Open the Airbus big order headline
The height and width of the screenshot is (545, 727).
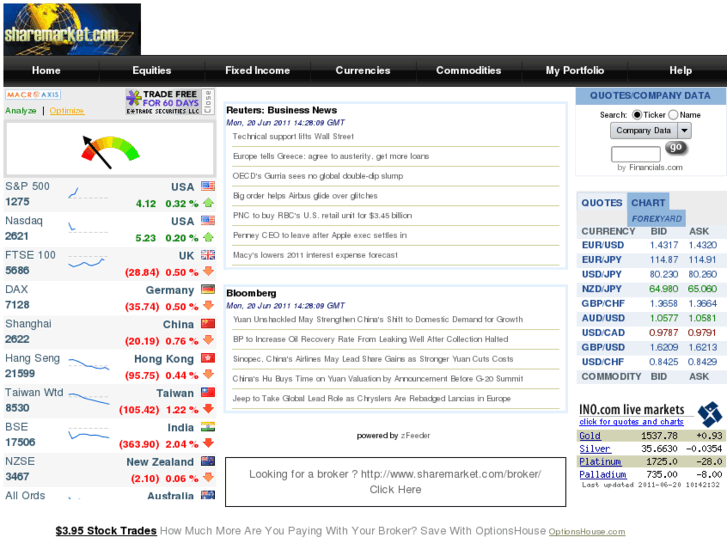coord(305,196)
